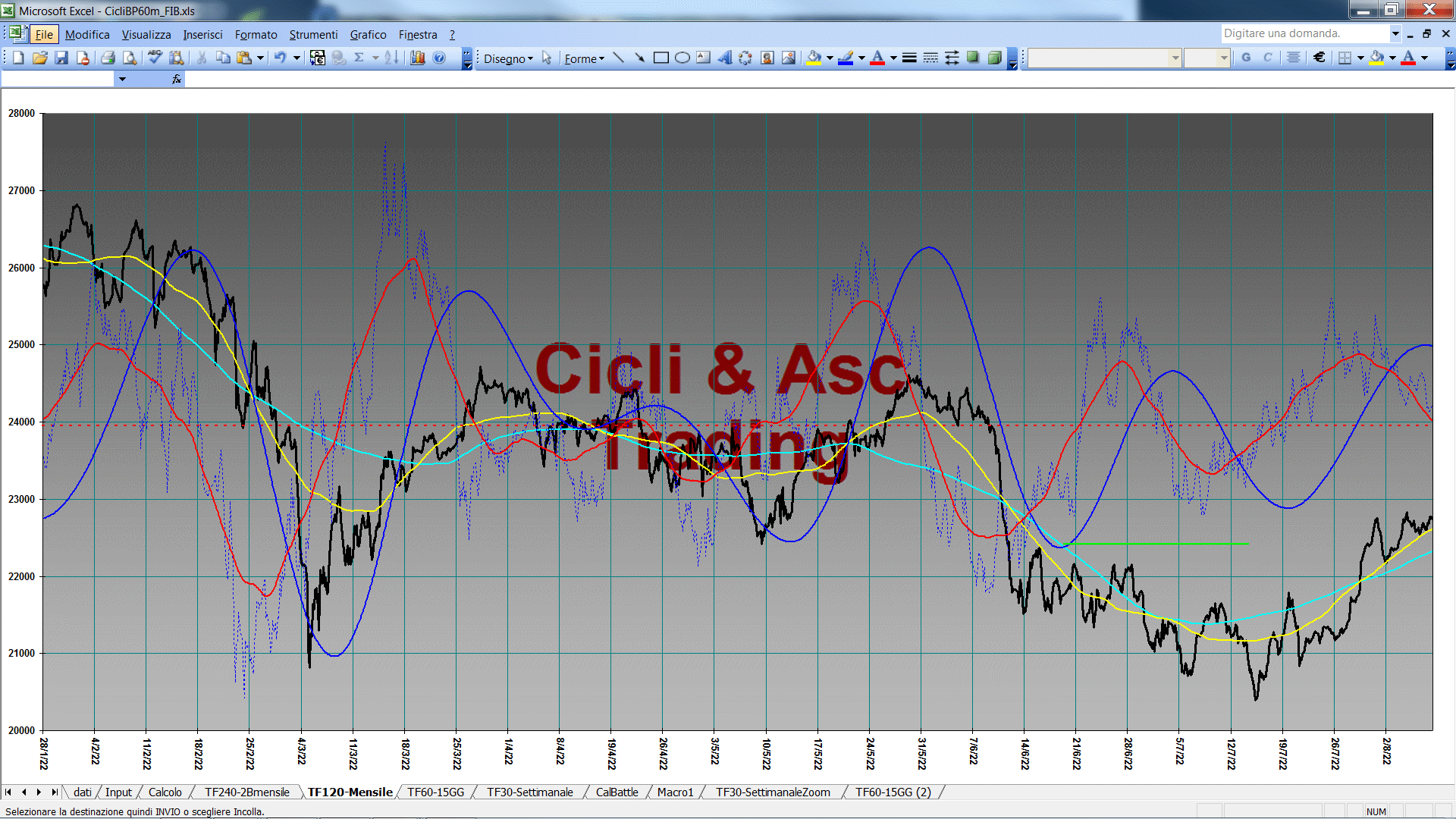Open the Forme shapes menu
1456x819 pixels.
584,58
